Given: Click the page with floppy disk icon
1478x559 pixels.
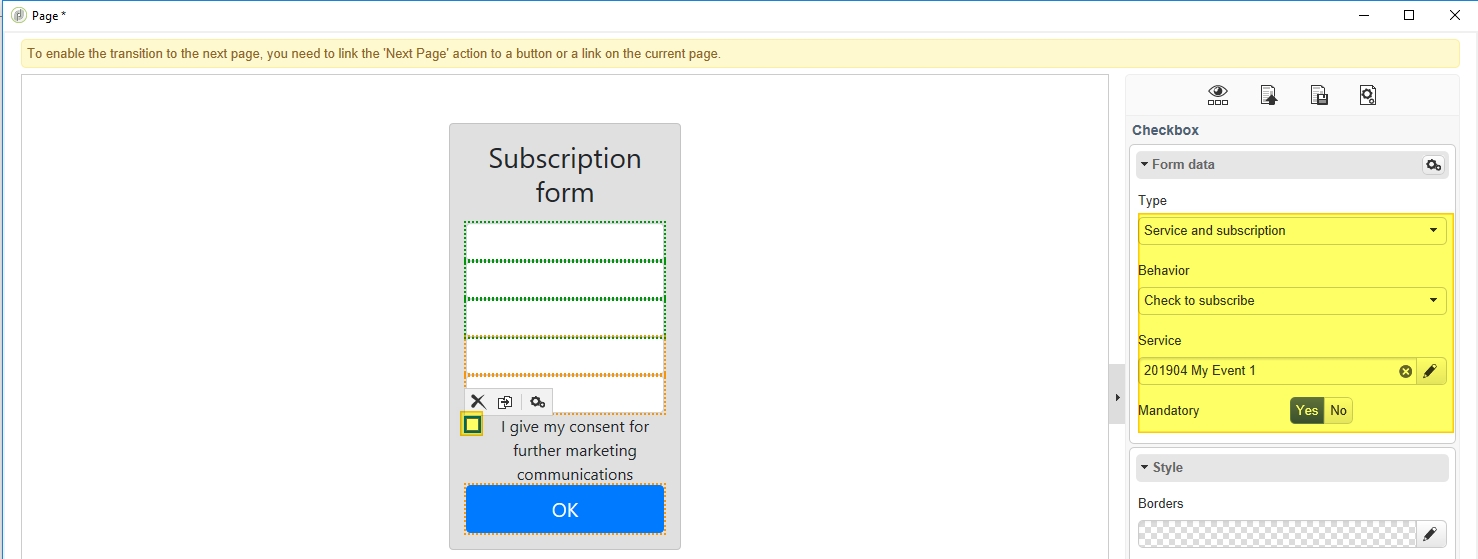Looking at the screenshot, I should coord(1319,95).
